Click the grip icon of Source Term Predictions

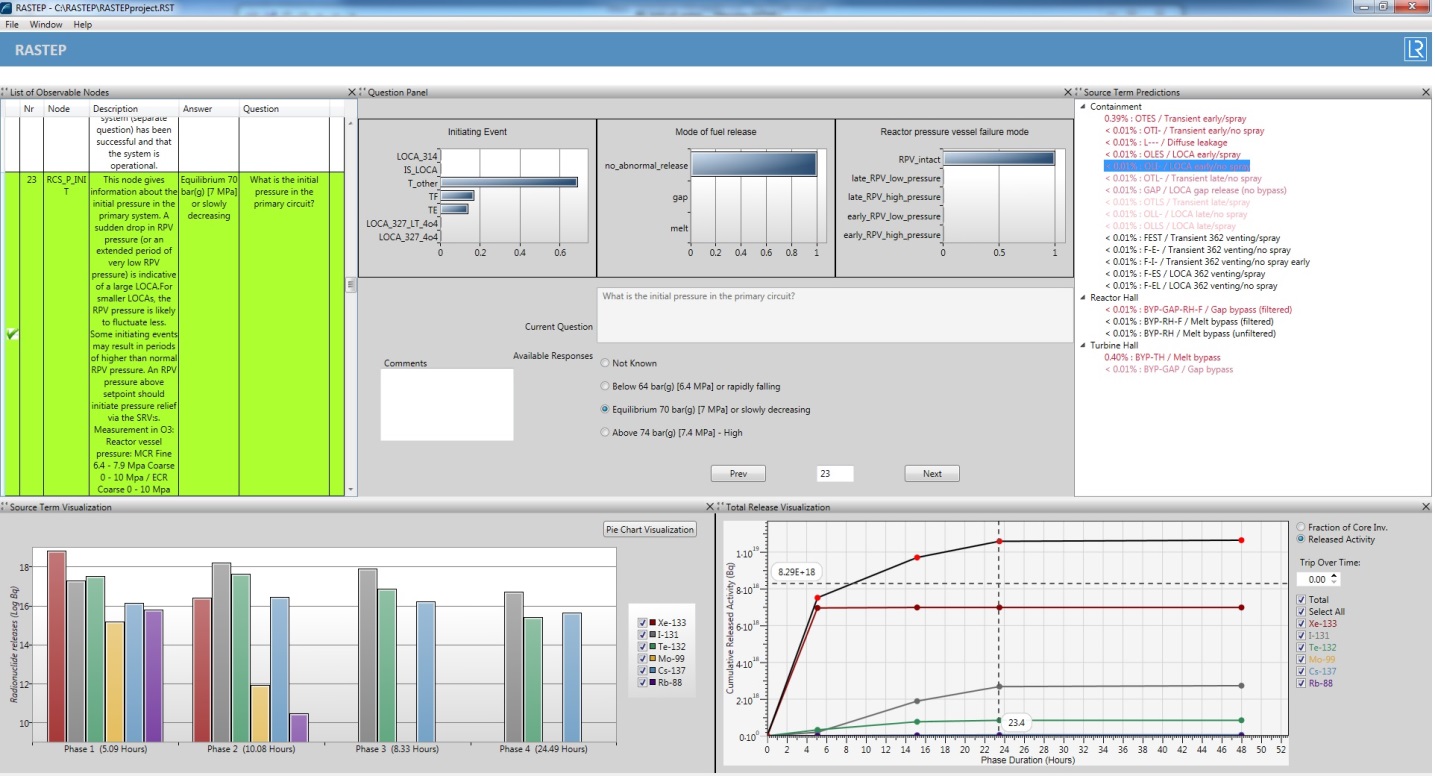(1078, 92)
